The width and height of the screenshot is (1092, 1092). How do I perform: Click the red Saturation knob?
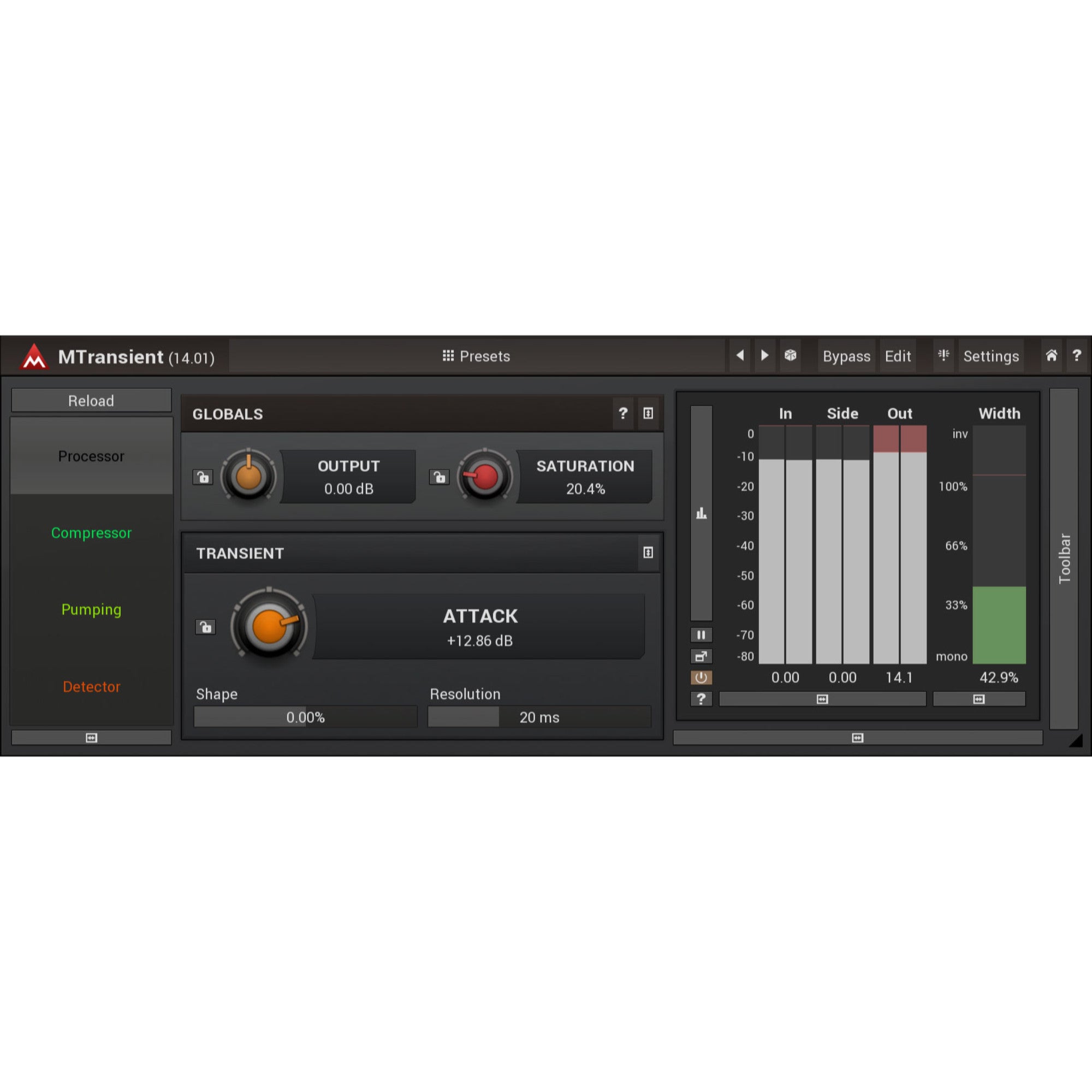pos(484,477)
